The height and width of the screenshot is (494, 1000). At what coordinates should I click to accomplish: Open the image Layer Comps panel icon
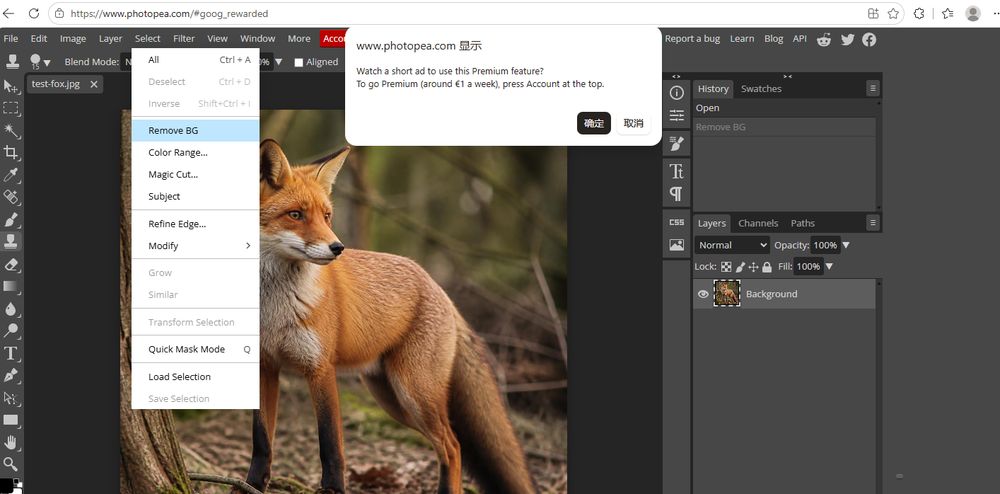click(x=677, y=245)
